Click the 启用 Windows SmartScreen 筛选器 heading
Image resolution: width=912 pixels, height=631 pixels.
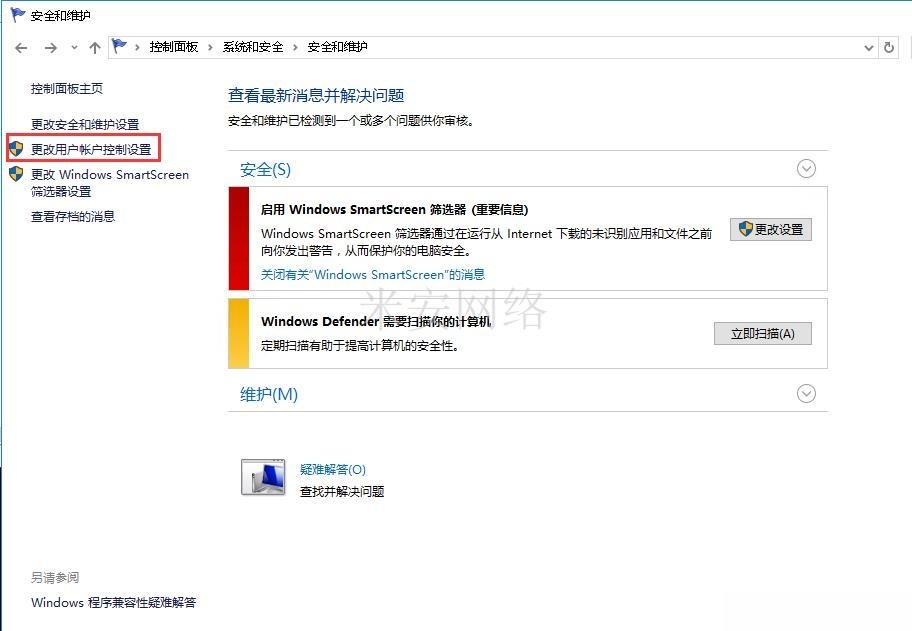pyautogui.click(x=394, y=209)
